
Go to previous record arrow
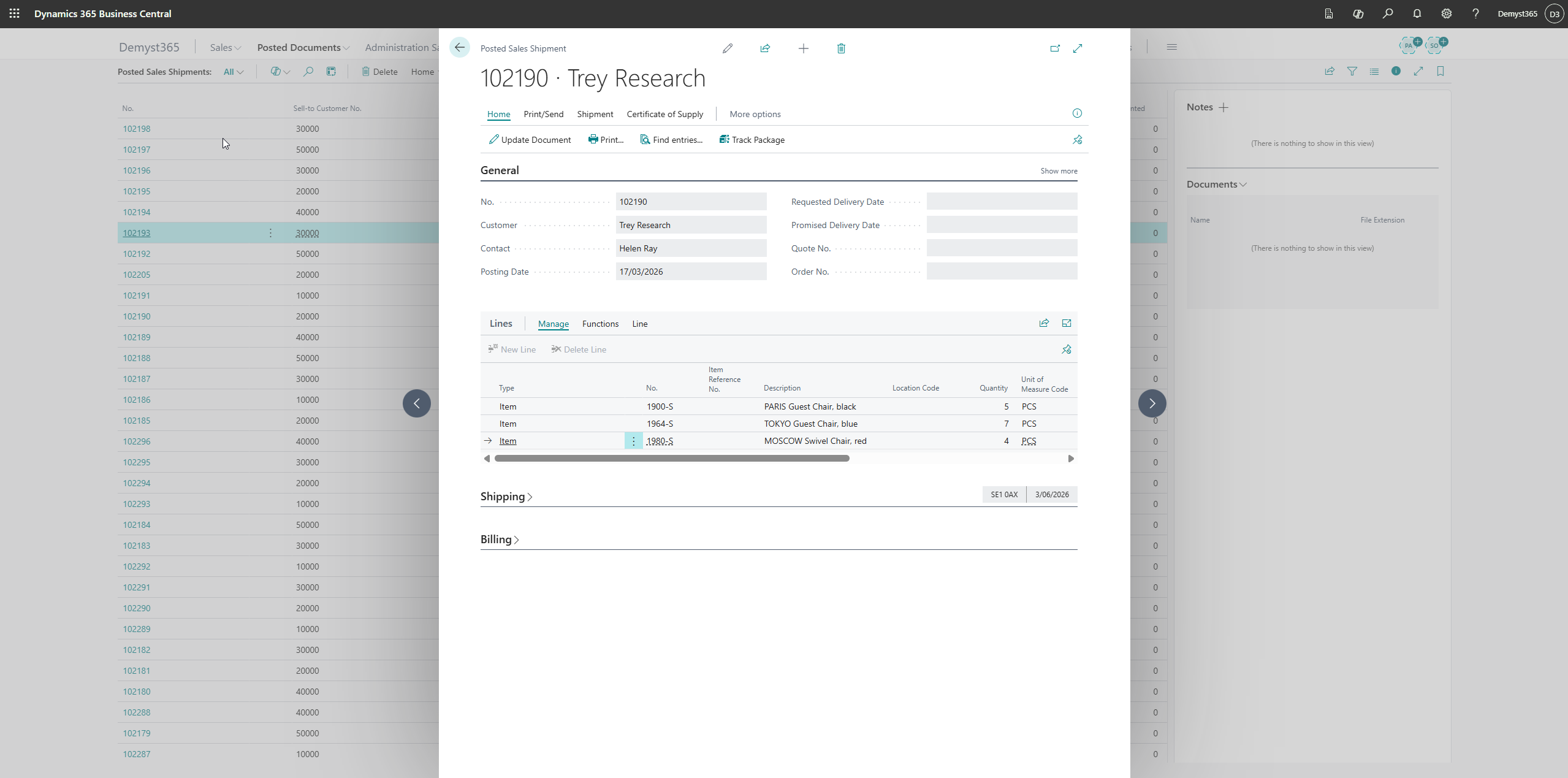pyautogui.click(x=417, y=403)
